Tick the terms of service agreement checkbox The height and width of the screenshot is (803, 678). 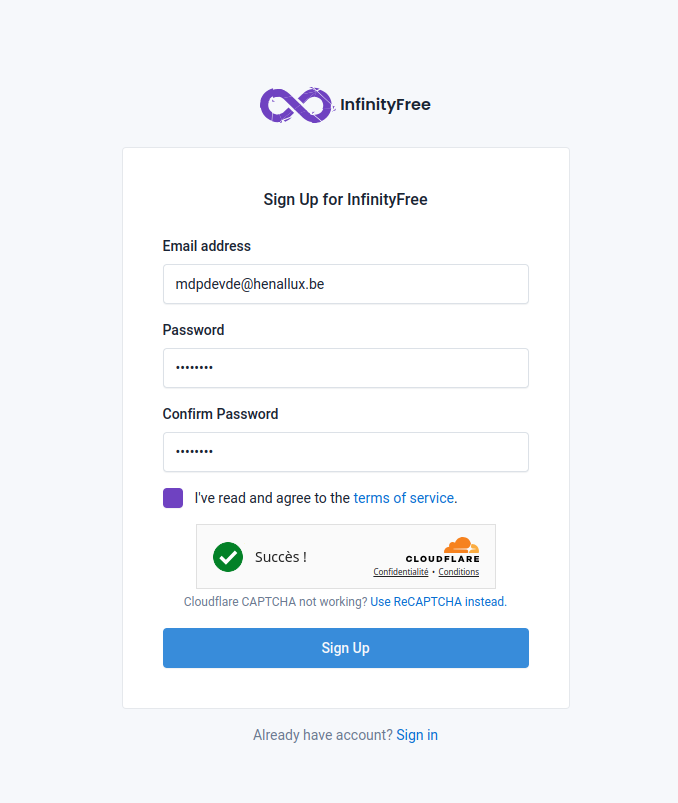[x=173, y=498]
